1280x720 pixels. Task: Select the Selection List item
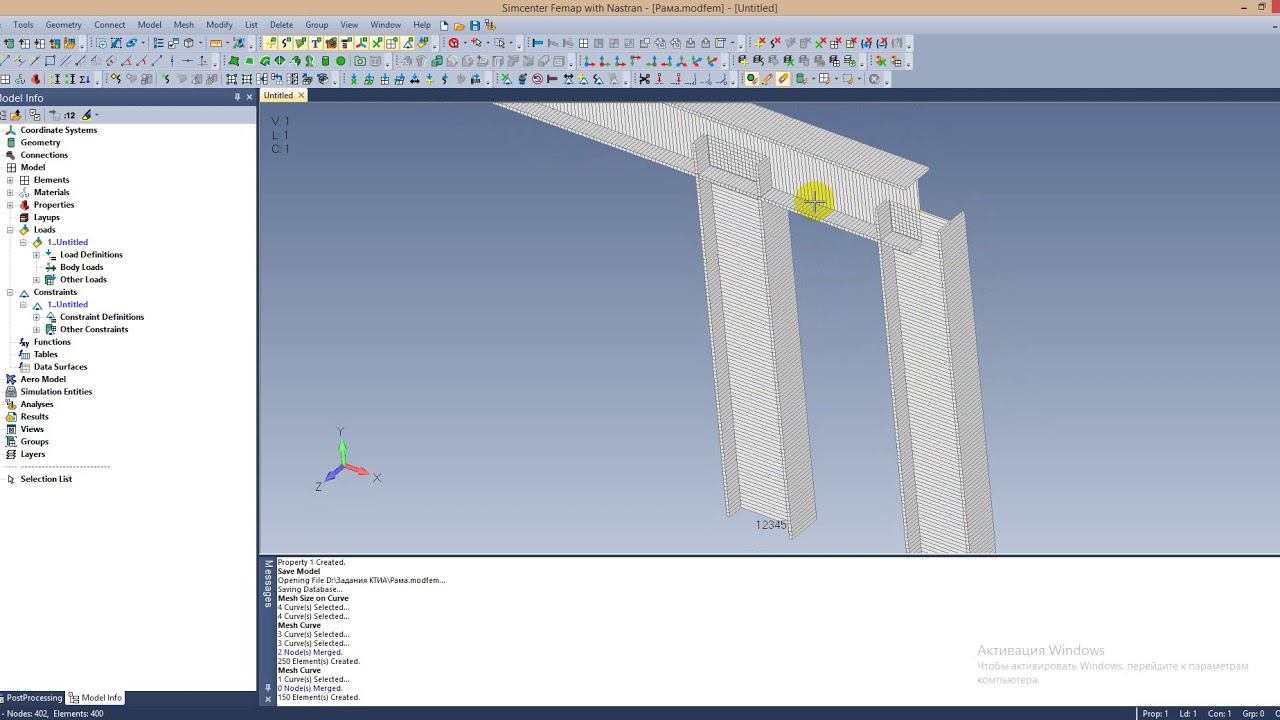coord(46,479)
